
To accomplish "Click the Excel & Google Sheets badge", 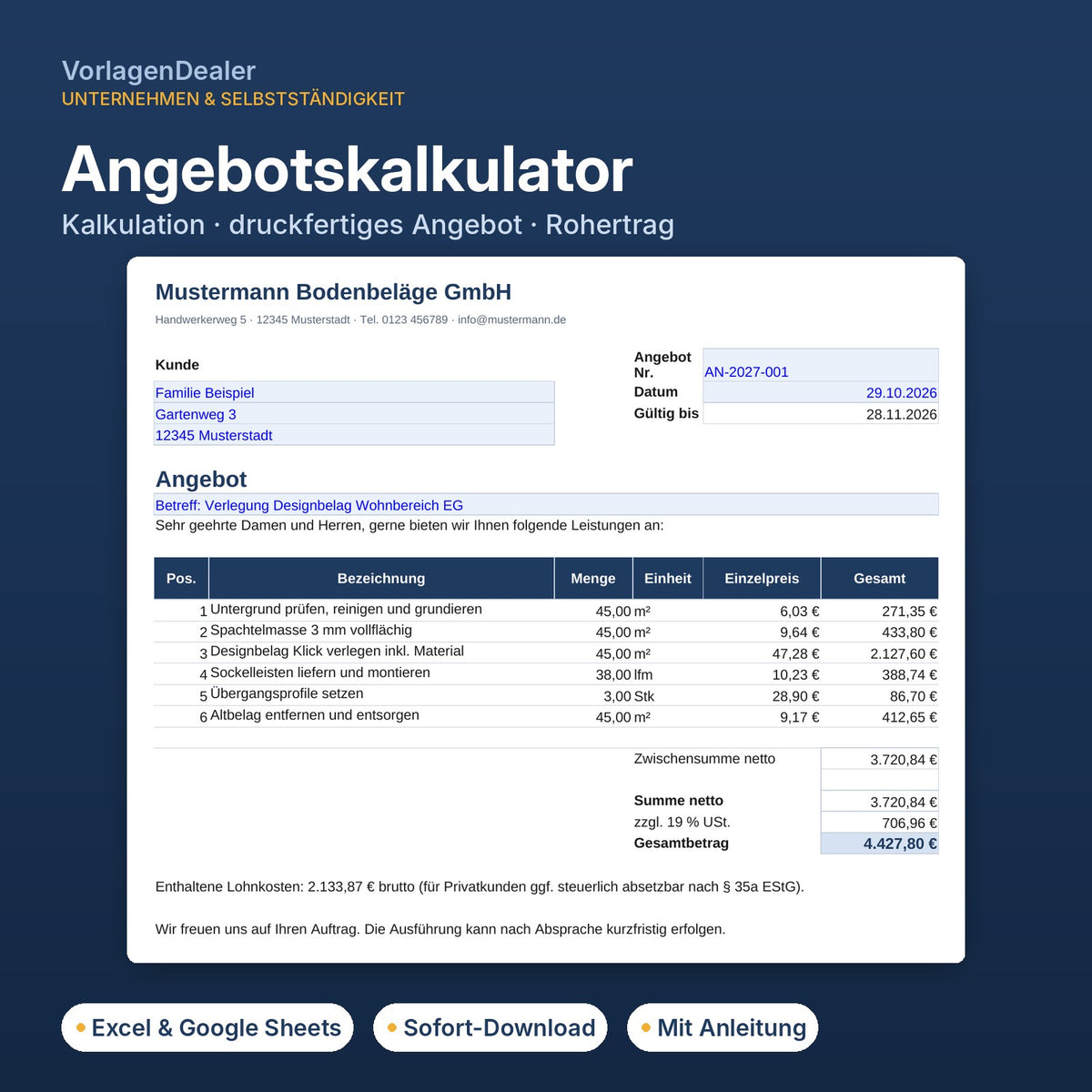I will 207,1027.
